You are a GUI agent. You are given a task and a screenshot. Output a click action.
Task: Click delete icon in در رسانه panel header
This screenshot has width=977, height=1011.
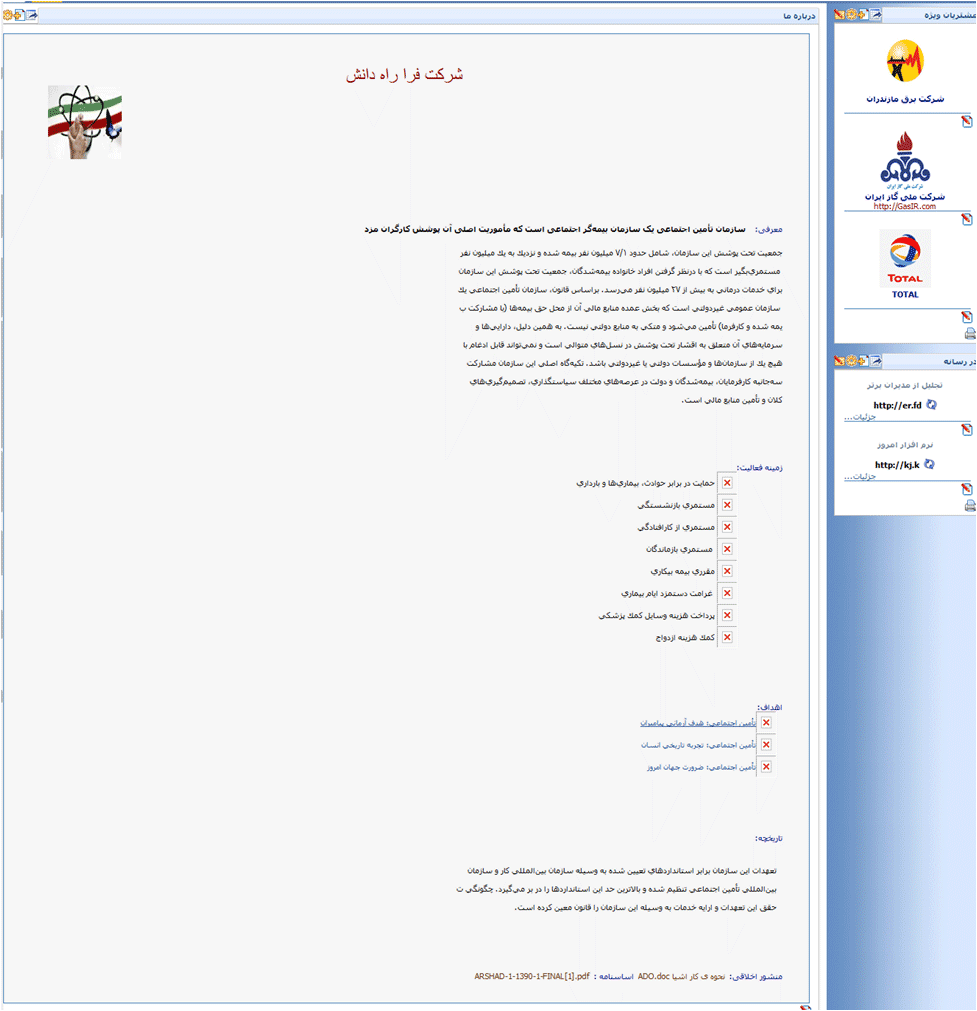[x=839, y=360]
